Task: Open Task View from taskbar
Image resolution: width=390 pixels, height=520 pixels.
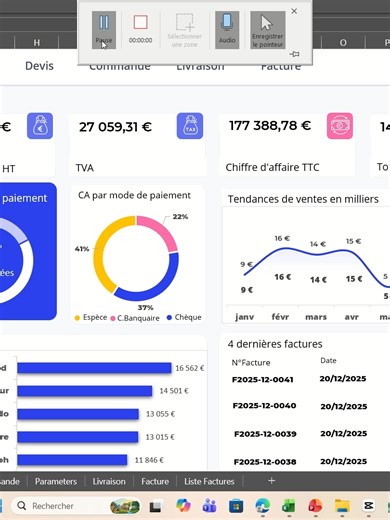Action: point(155,507)
